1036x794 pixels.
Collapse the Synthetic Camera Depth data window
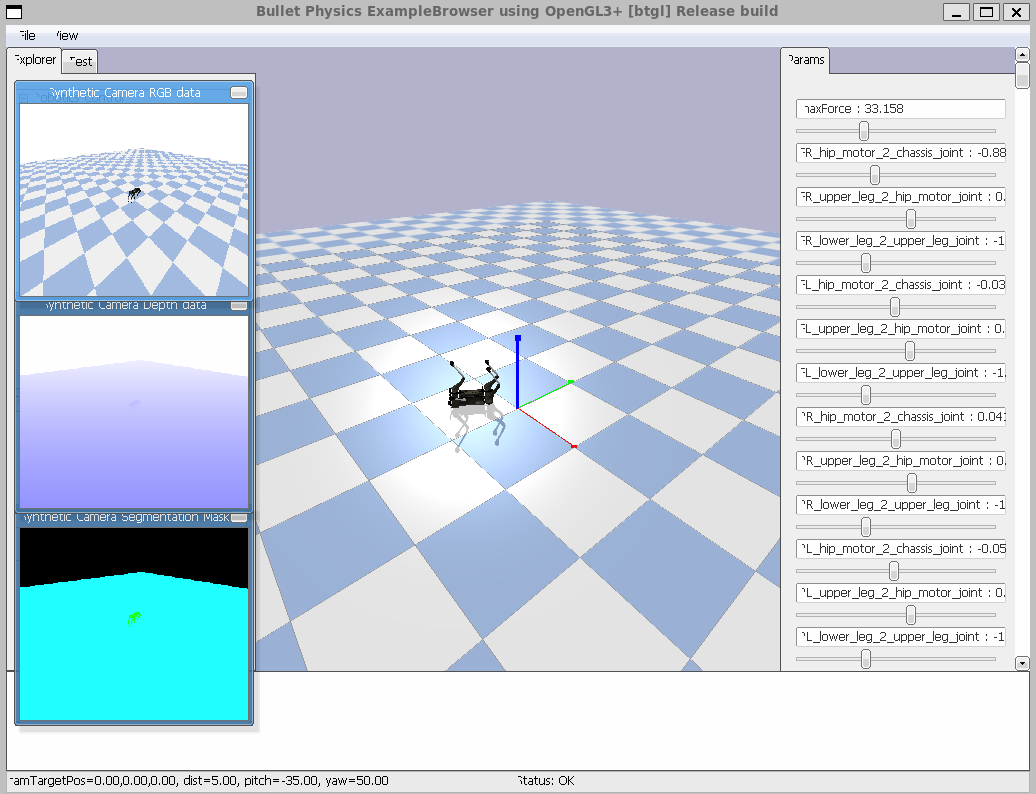point(239,305)
